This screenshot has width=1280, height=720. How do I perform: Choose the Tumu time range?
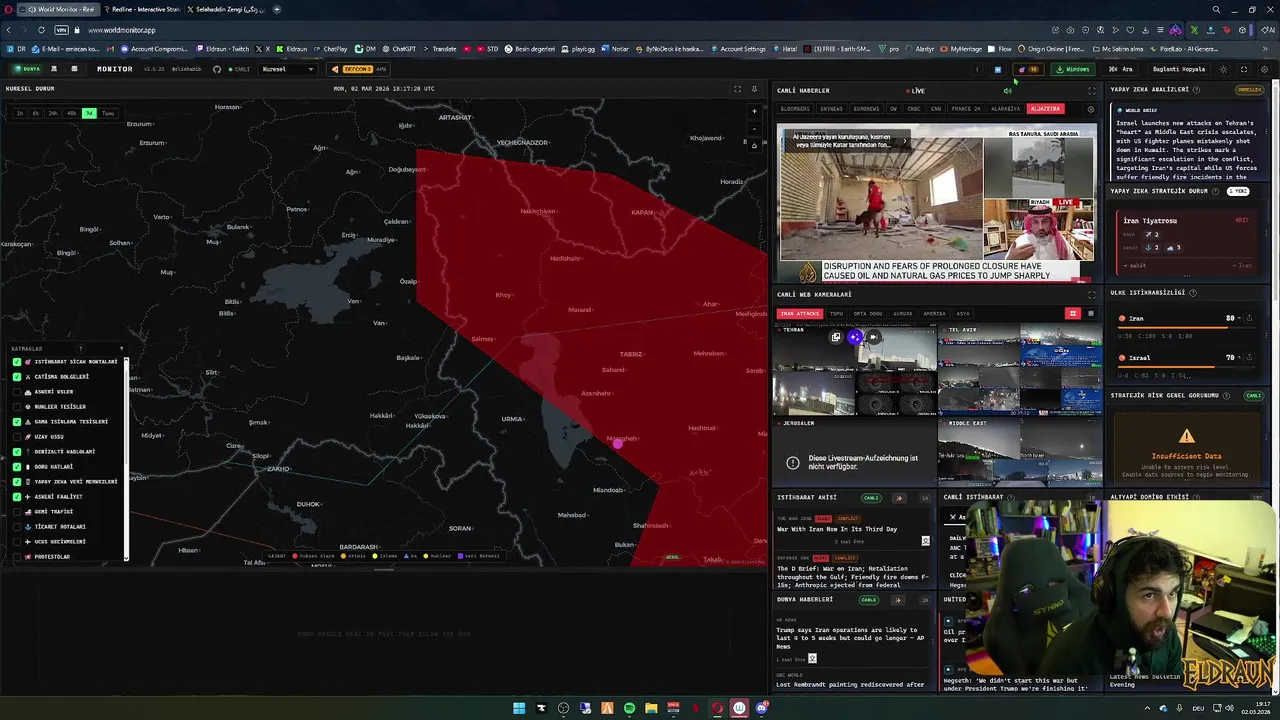pyautogui.click(x=108, y=113)
